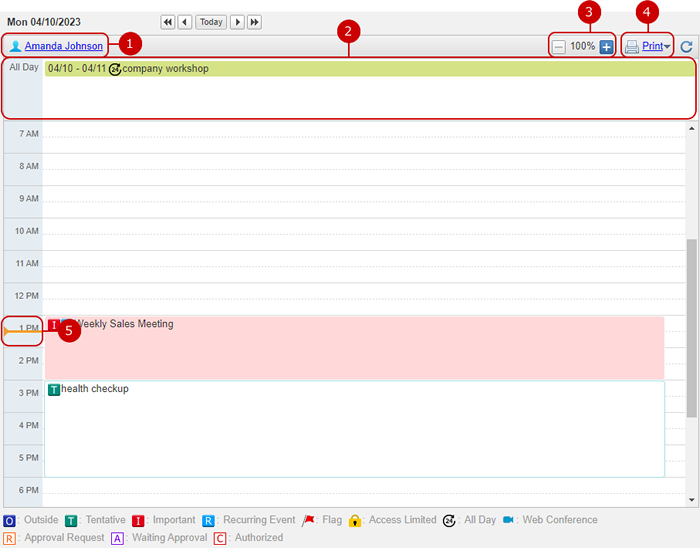Image resolution: width=700 pixels, height=548 pixels.
Task: Zoom out with the minus button
Action: click(x=558, y=46)
